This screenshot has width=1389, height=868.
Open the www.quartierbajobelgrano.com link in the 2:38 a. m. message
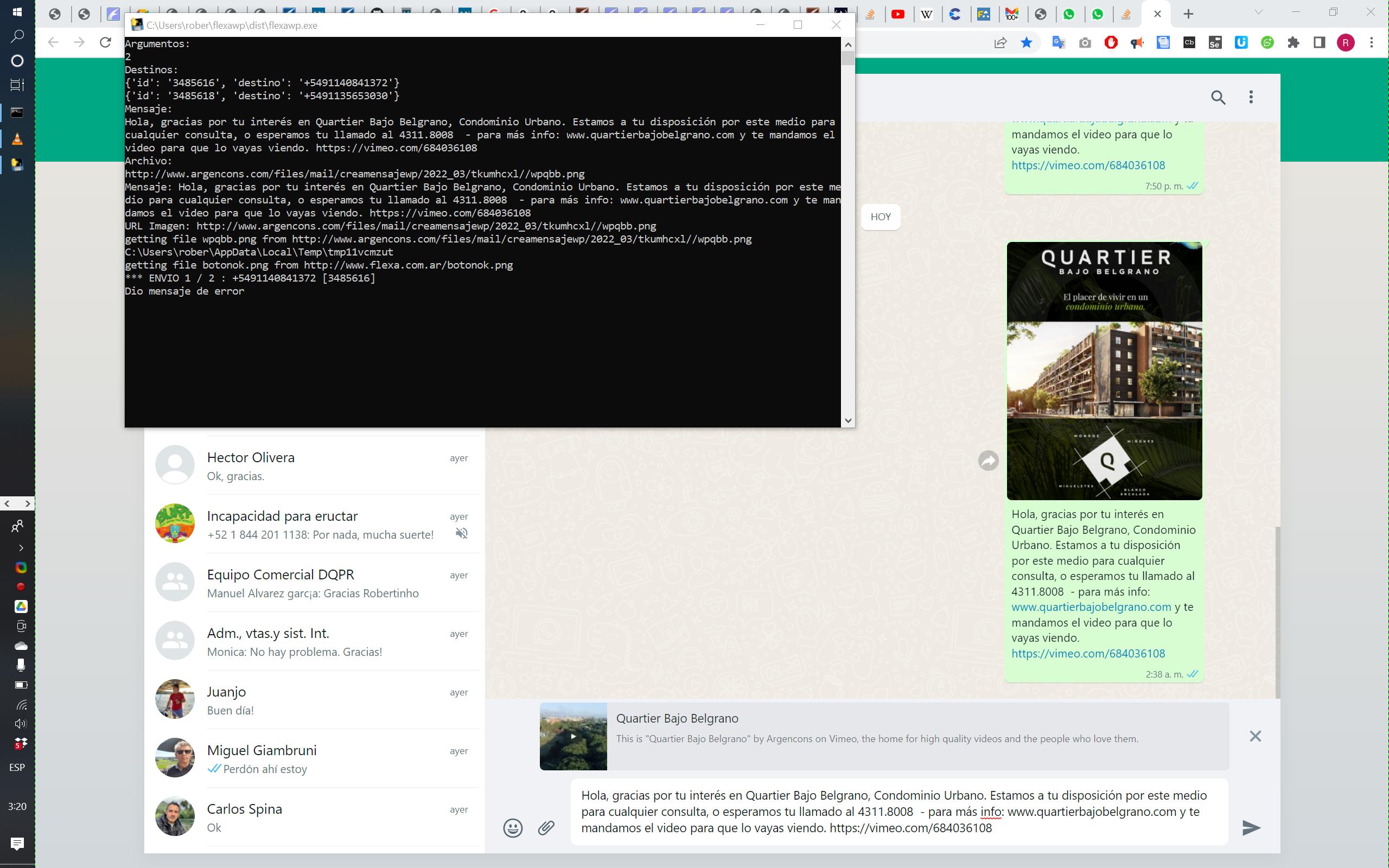point(1091,607)
